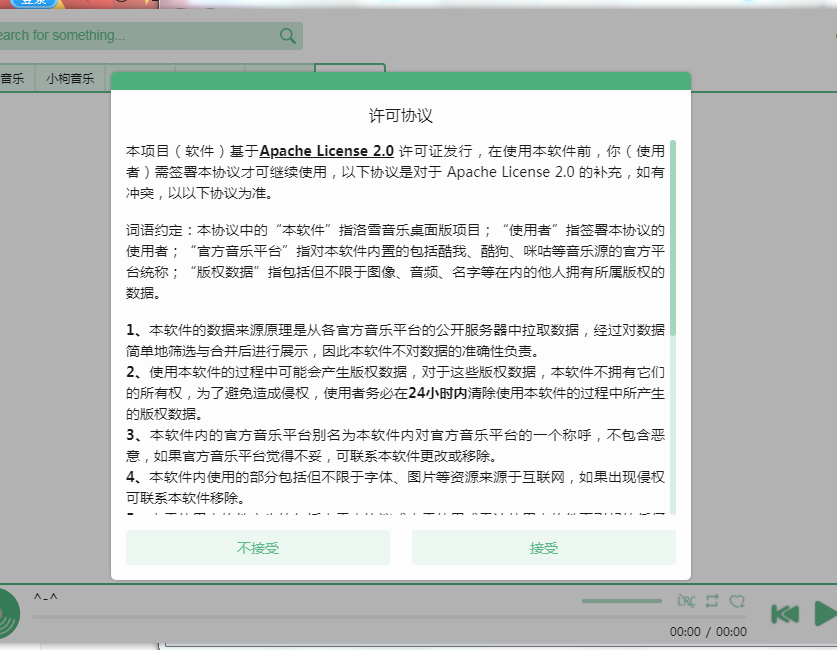Click the bold 24小时内 text
837x650 pixels.
pos(438,393)
